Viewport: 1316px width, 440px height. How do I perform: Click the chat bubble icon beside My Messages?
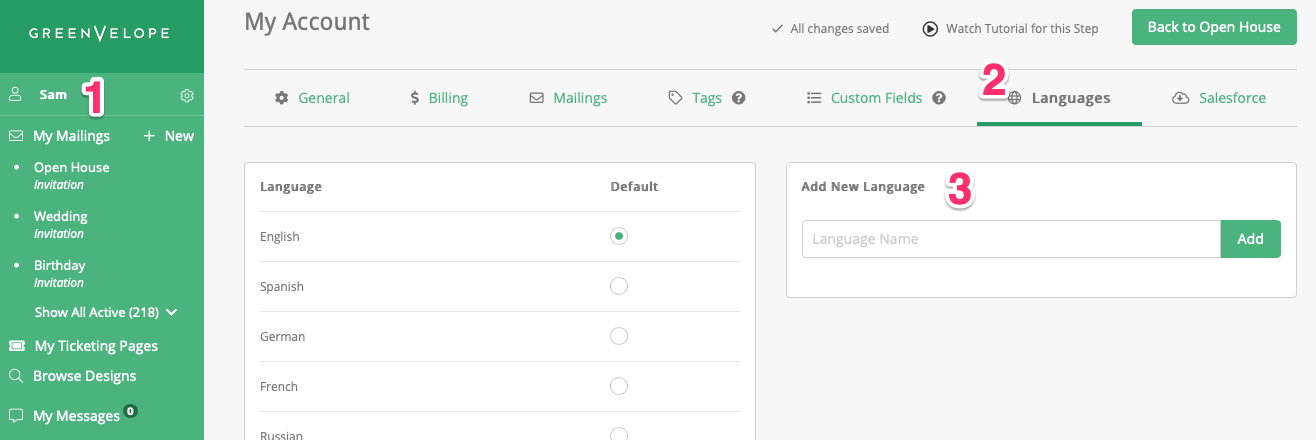pyautogui.click(x=16, y=415)
